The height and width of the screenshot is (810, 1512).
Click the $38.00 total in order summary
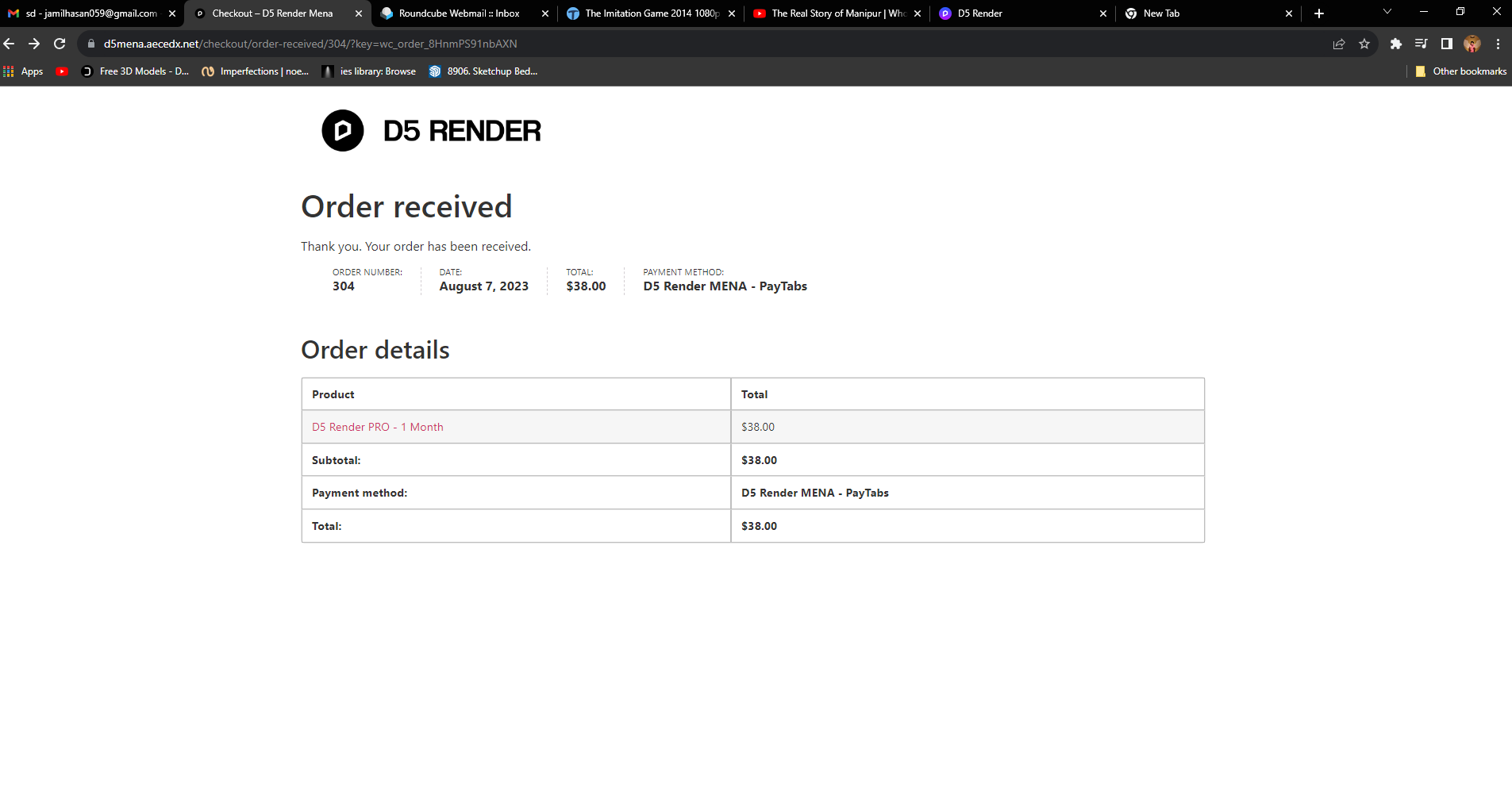[x=586, y=286]
